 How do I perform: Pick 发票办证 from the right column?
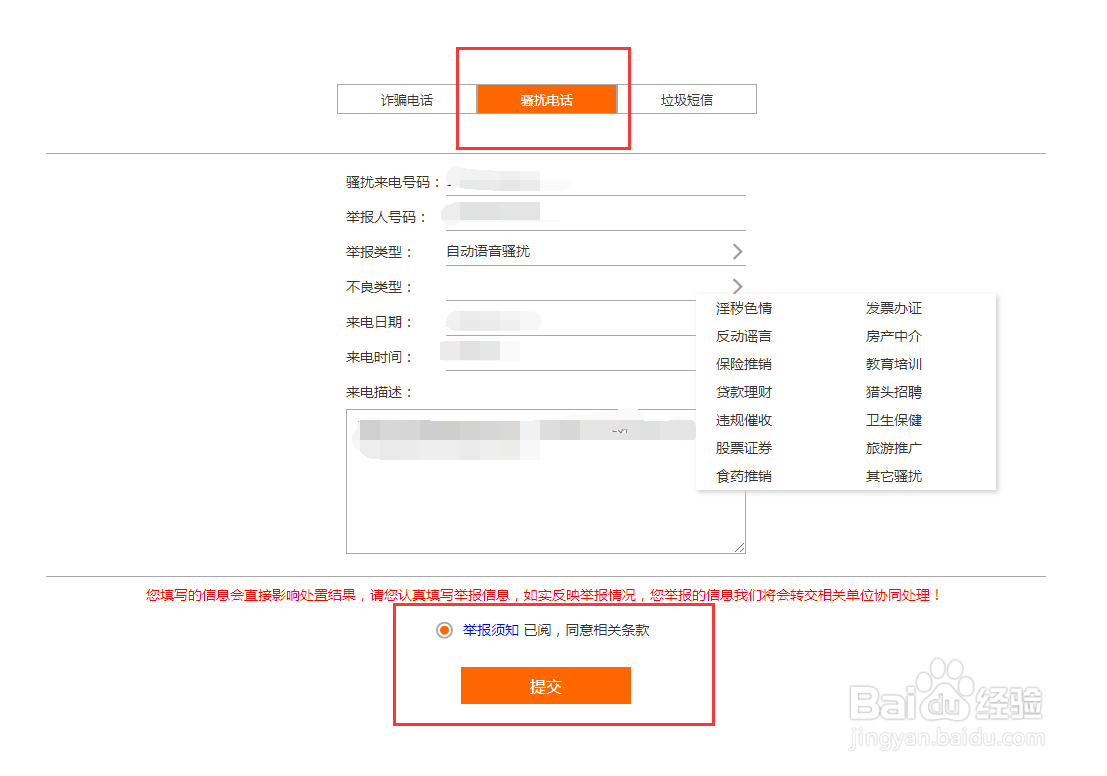[894, 308]
